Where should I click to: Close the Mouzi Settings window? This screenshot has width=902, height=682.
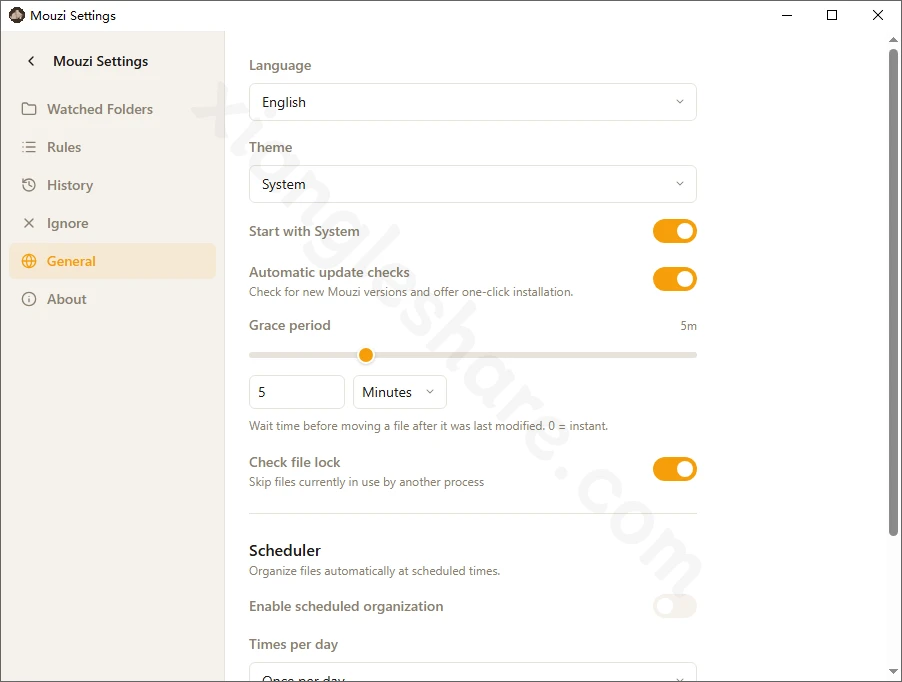[878, 15]
